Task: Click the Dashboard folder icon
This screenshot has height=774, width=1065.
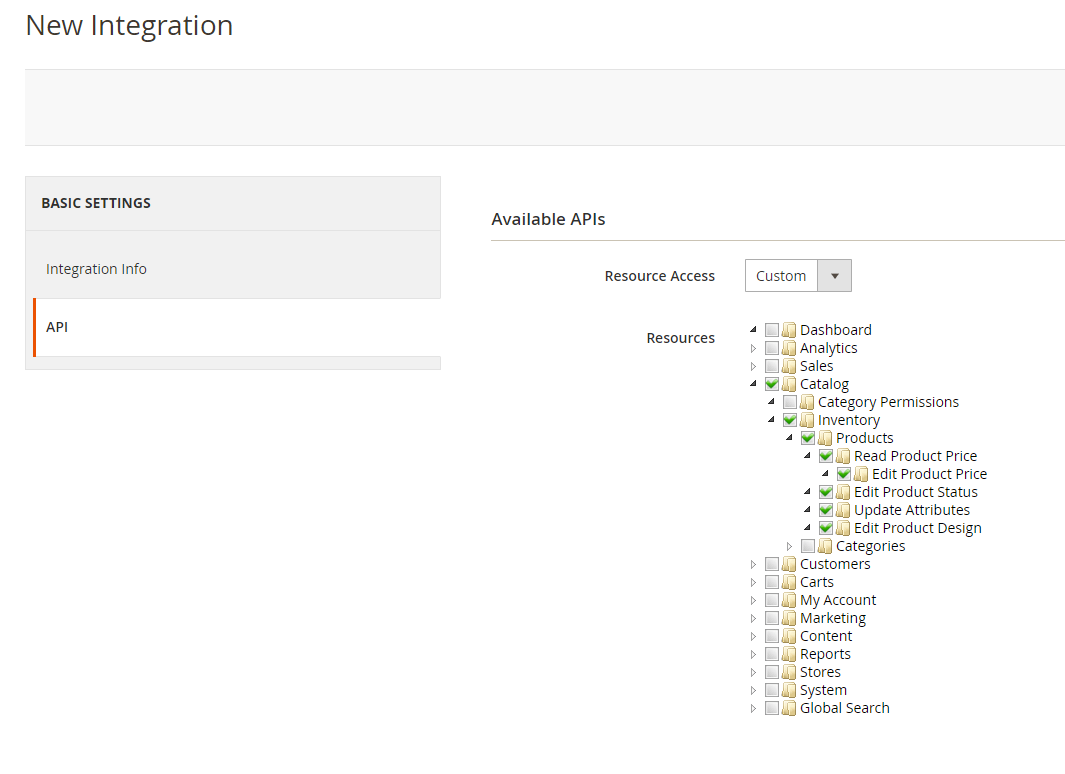Action: (790, 329)
